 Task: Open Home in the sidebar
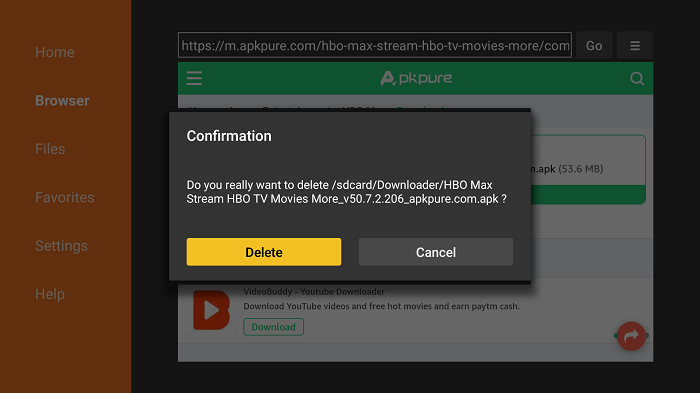pyautogui.click(x=54, y=52)
